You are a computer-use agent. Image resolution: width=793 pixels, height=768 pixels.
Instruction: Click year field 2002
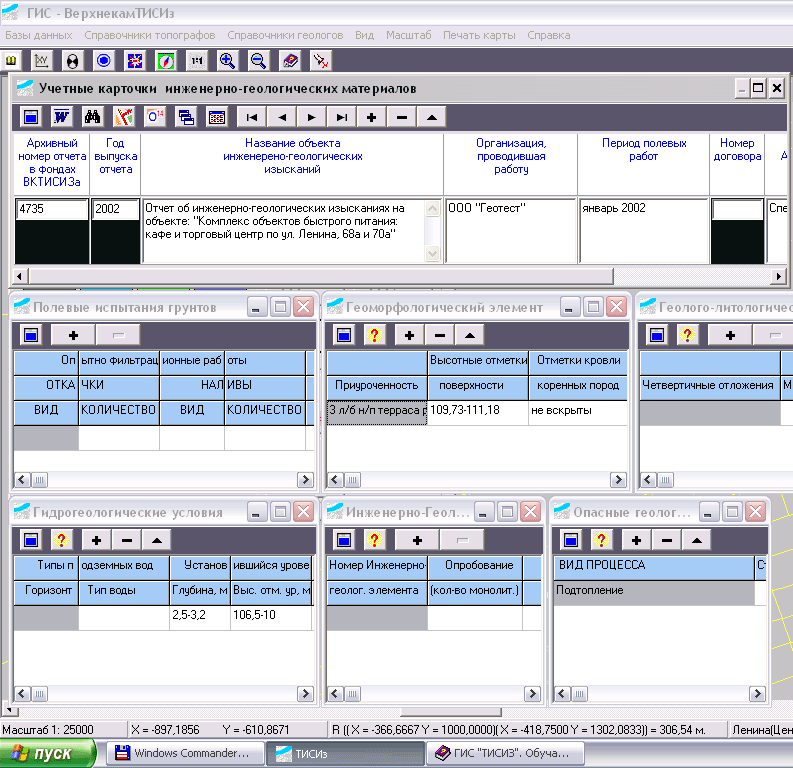point(115,209)
